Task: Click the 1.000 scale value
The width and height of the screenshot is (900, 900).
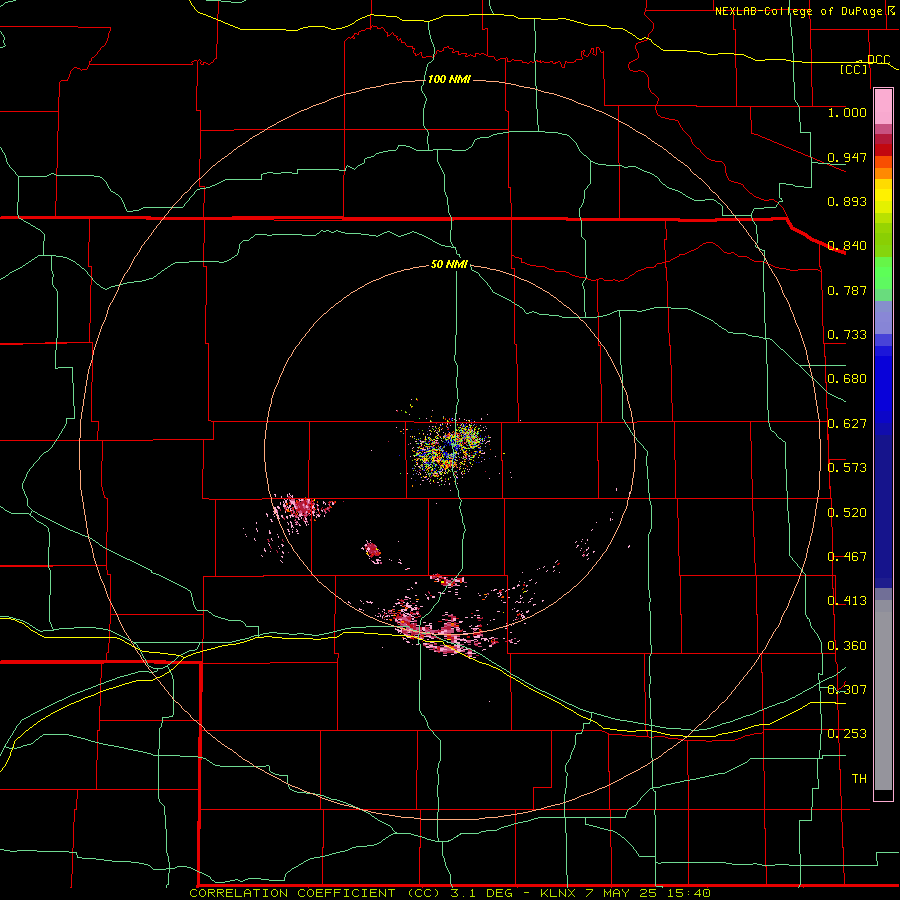Action: pos(847,112)
